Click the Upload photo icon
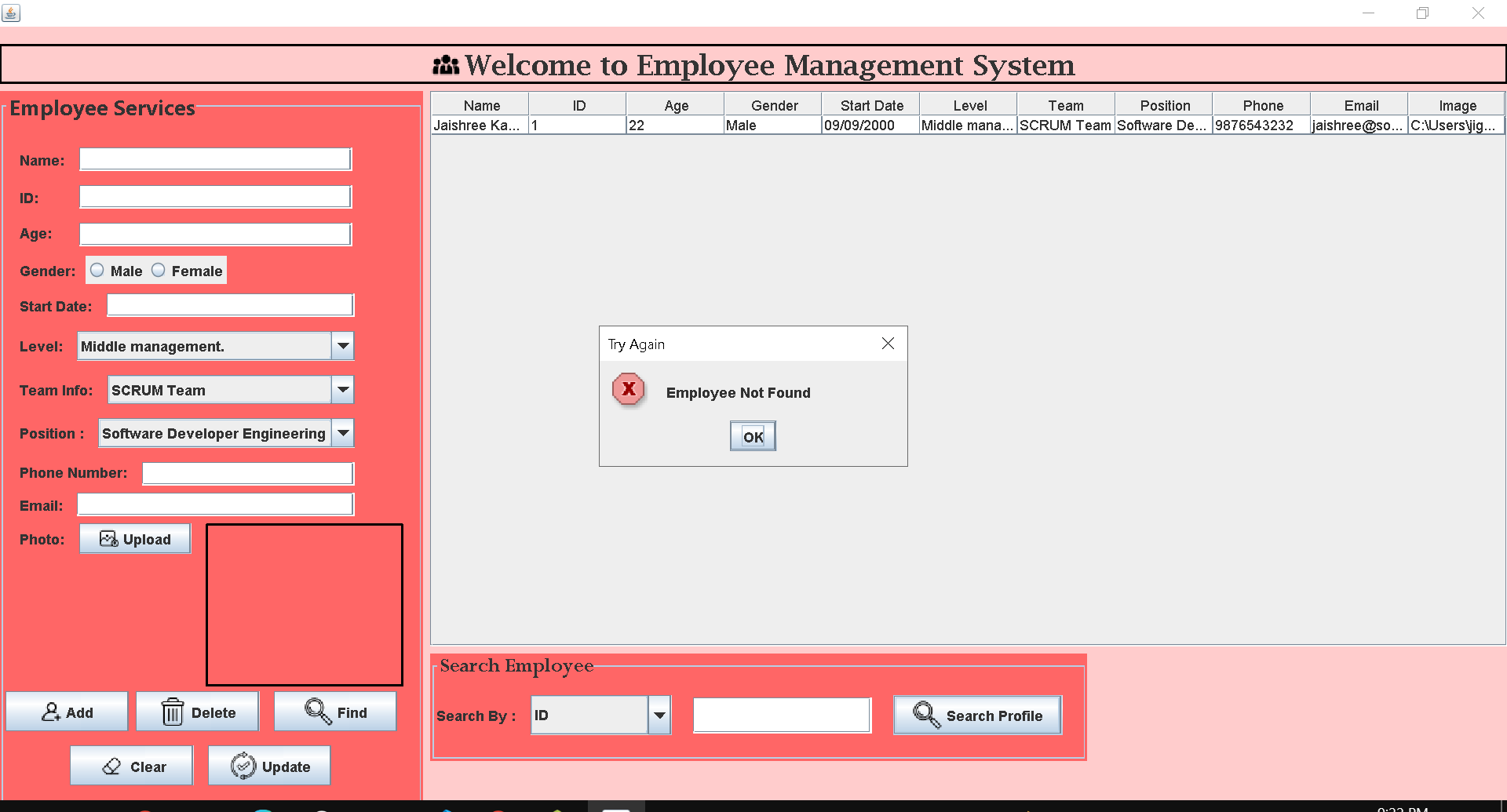Image resolution: width=1507 pixels, height=812 pixels. click(x=108, y=539)
